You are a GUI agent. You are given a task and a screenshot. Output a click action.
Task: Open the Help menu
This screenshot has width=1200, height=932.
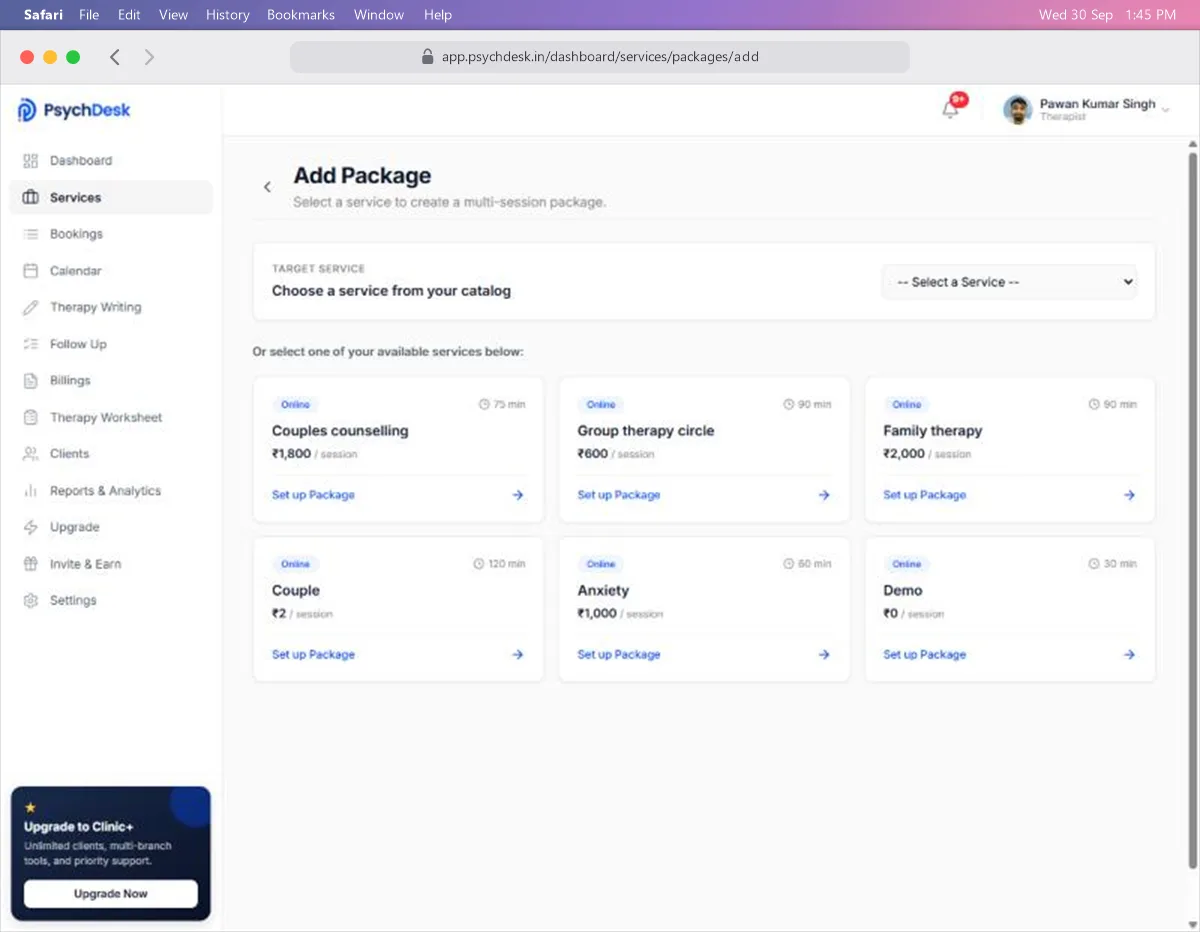(x=438, y=15)
